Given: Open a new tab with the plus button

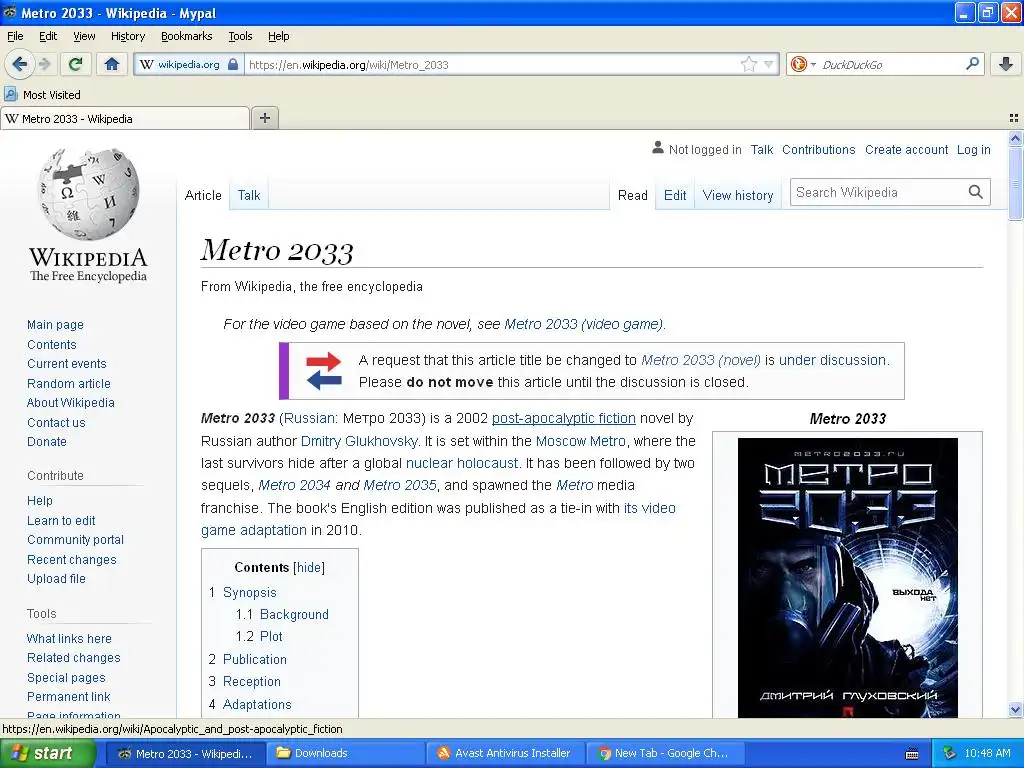Looking at the screenshot, I should (264, 118).
